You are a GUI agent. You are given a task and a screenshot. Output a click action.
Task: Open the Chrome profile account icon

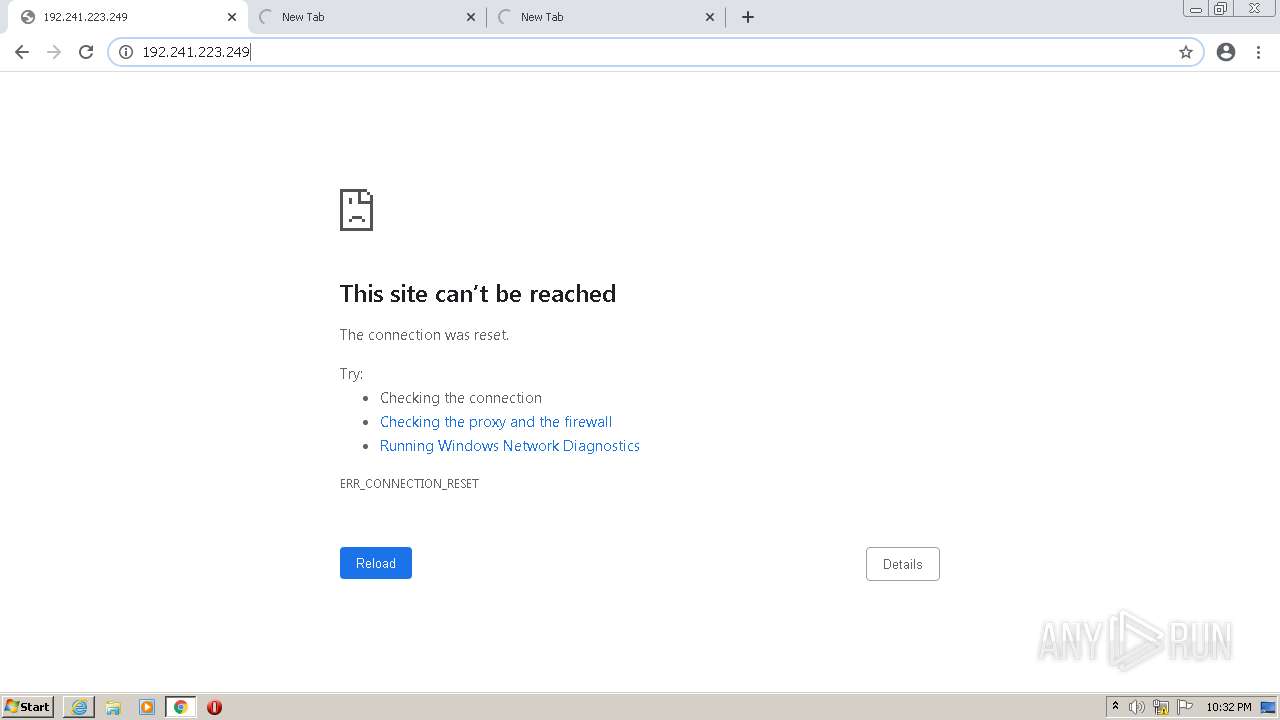[1226, 52]
